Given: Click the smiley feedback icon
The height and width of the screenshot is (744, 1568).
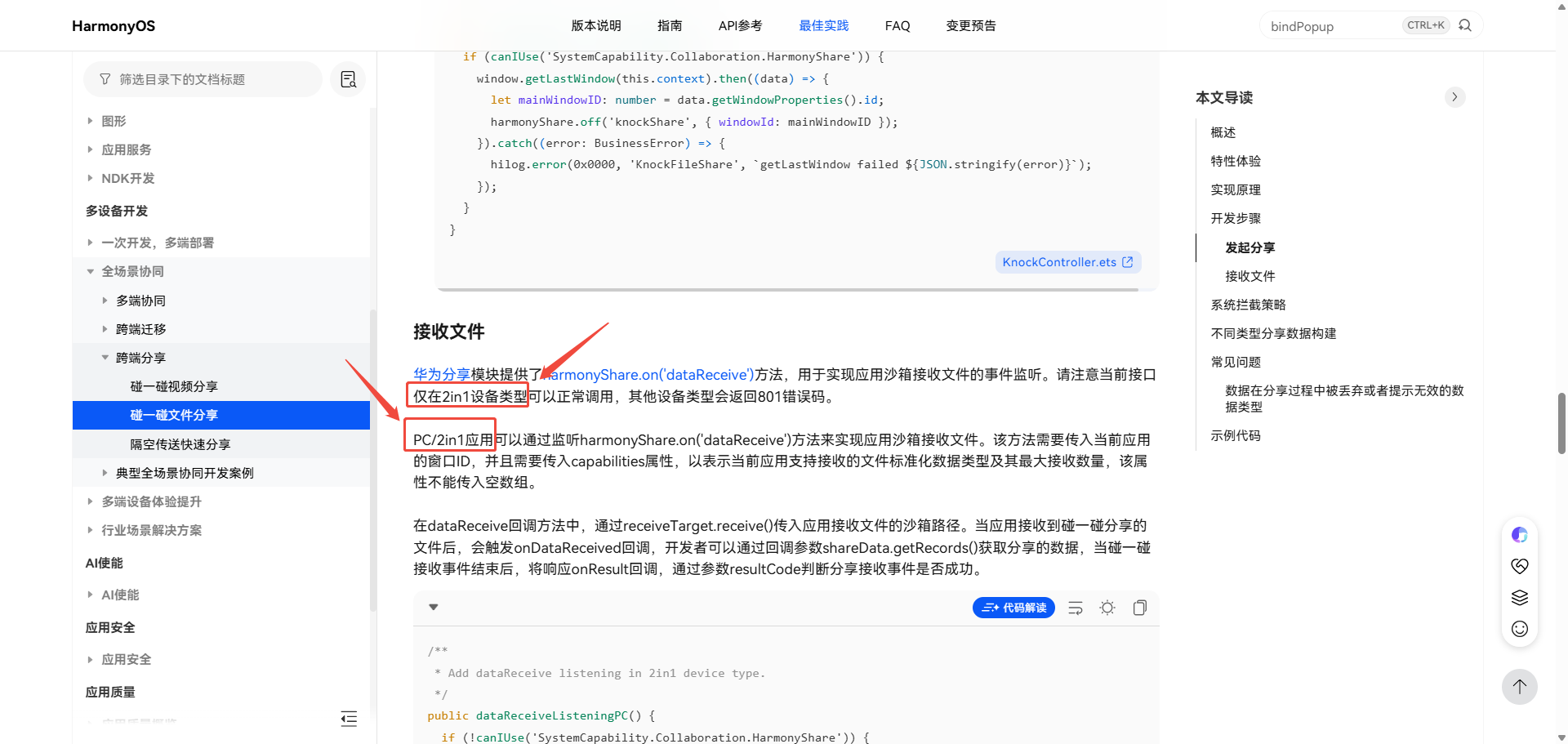Looking at the screenshot, I should tap(1520, 629).
